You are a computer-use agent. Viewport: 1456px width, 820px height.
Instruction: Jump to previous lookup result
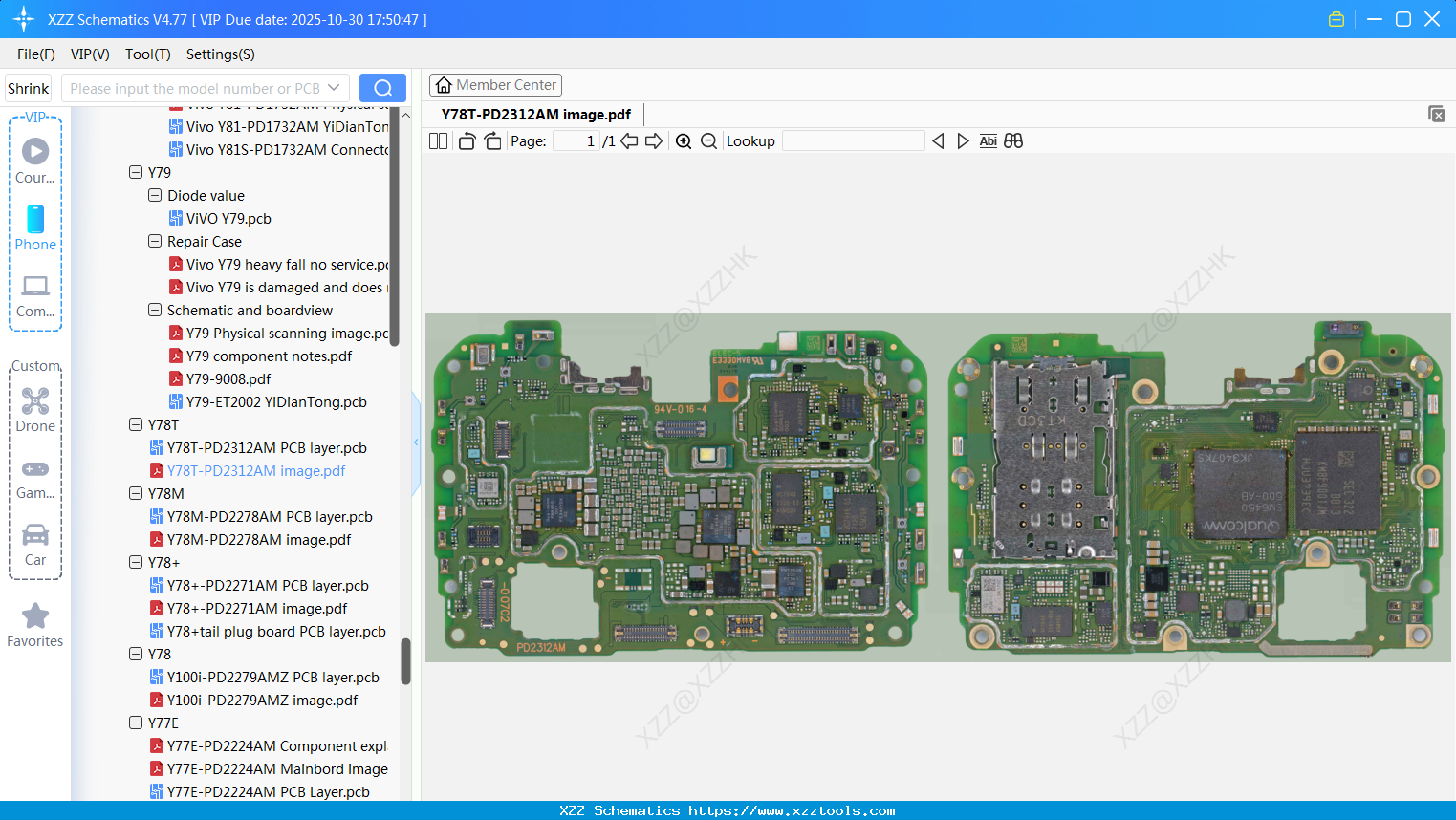[x=938, y=141]
